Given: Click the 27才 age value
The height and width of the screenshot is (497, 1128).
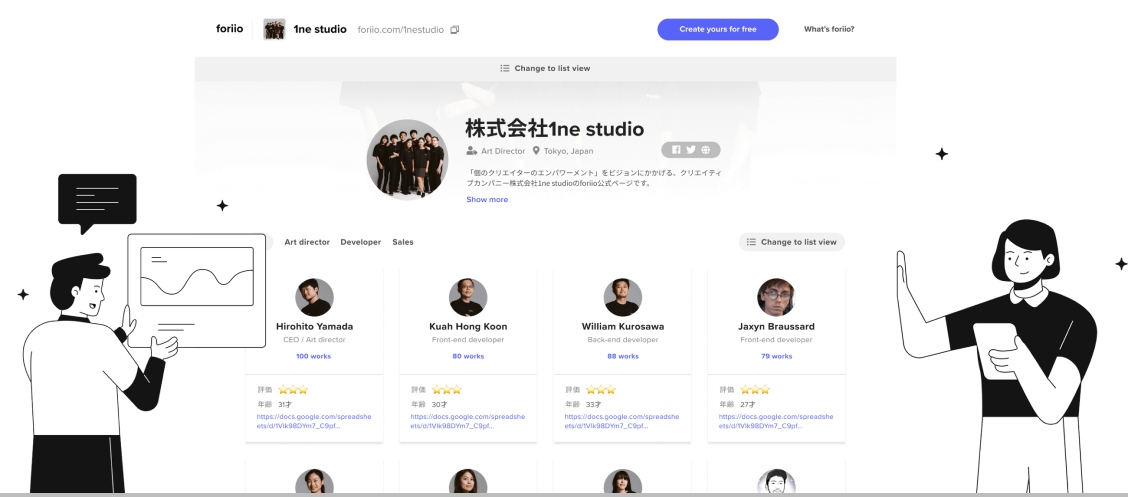Looking at the screenshot, I should pos(747,404).
